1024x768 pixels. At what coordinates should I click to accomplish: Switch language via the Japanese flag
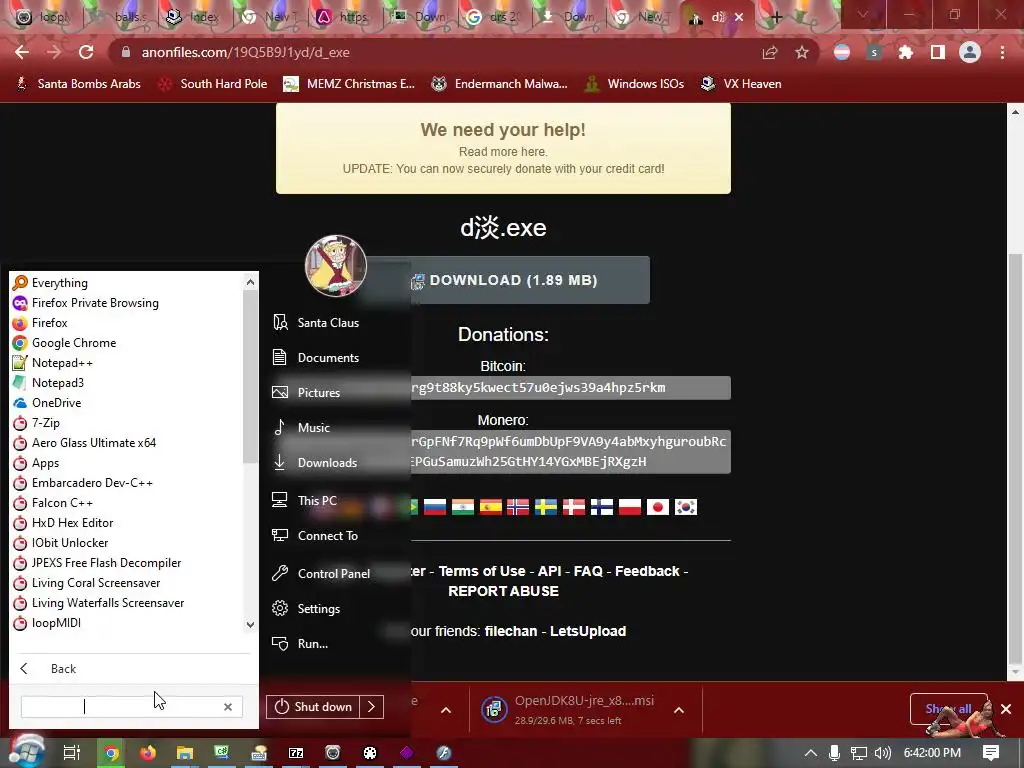coord(658,507)
